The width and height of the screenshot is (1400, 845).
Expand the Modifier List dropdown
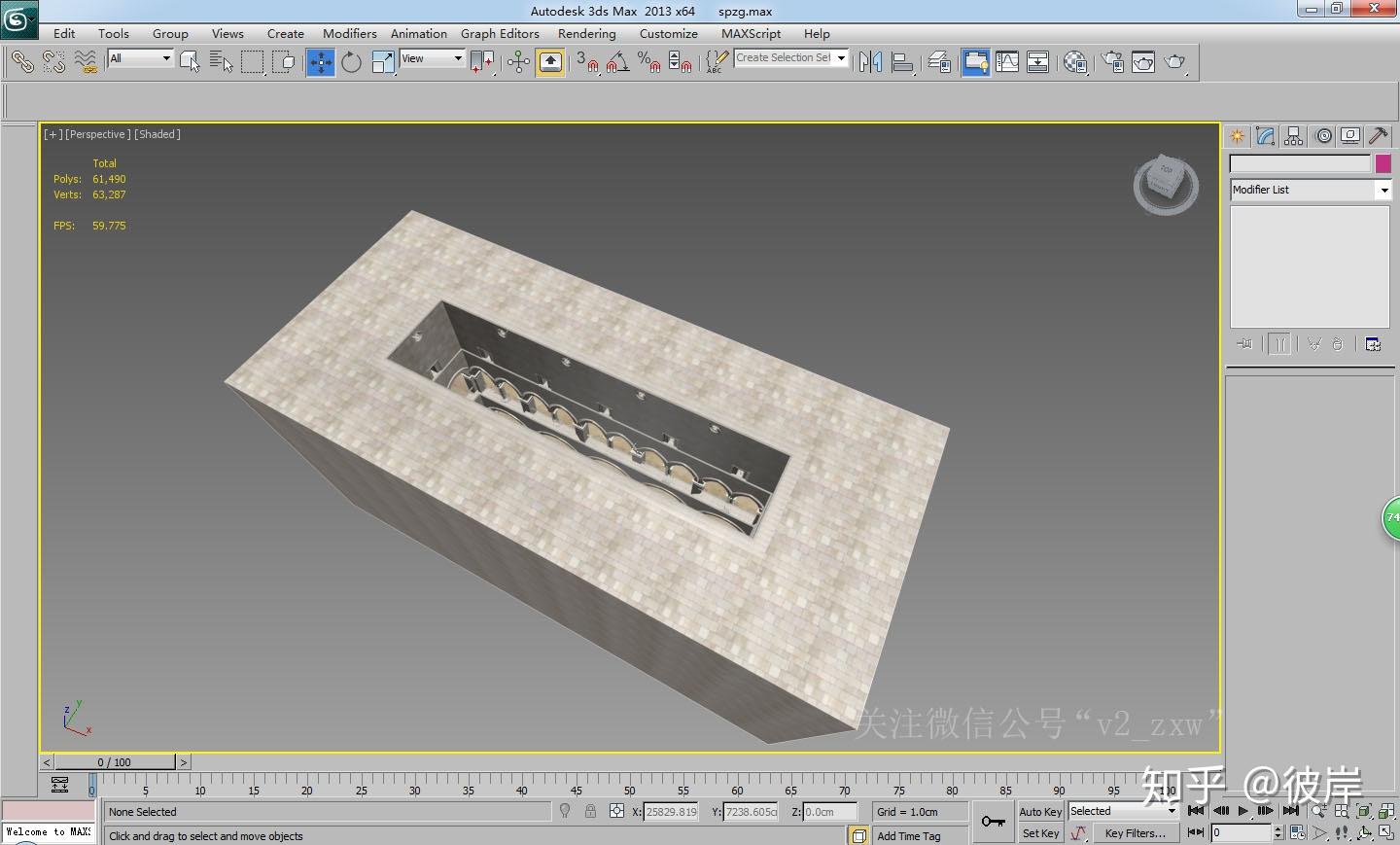1310,190
